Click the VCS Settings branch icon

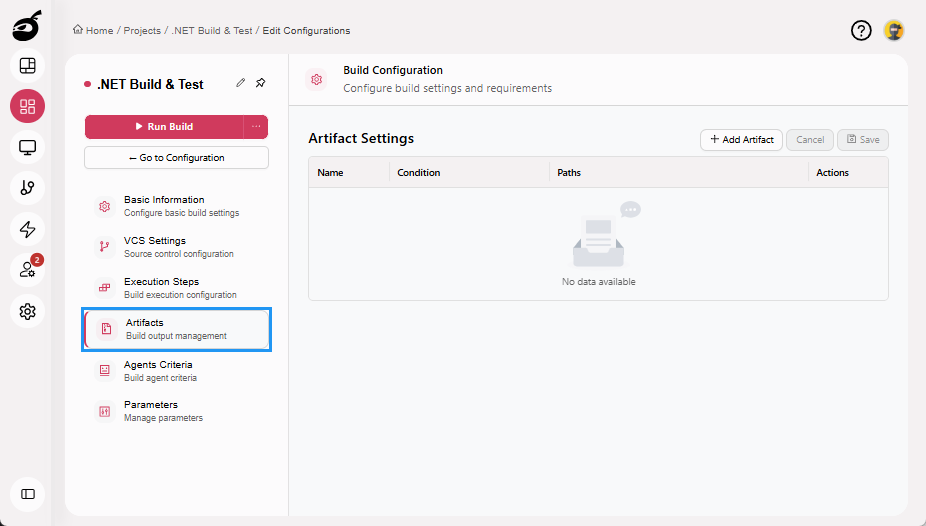click(x=105, y=247)
